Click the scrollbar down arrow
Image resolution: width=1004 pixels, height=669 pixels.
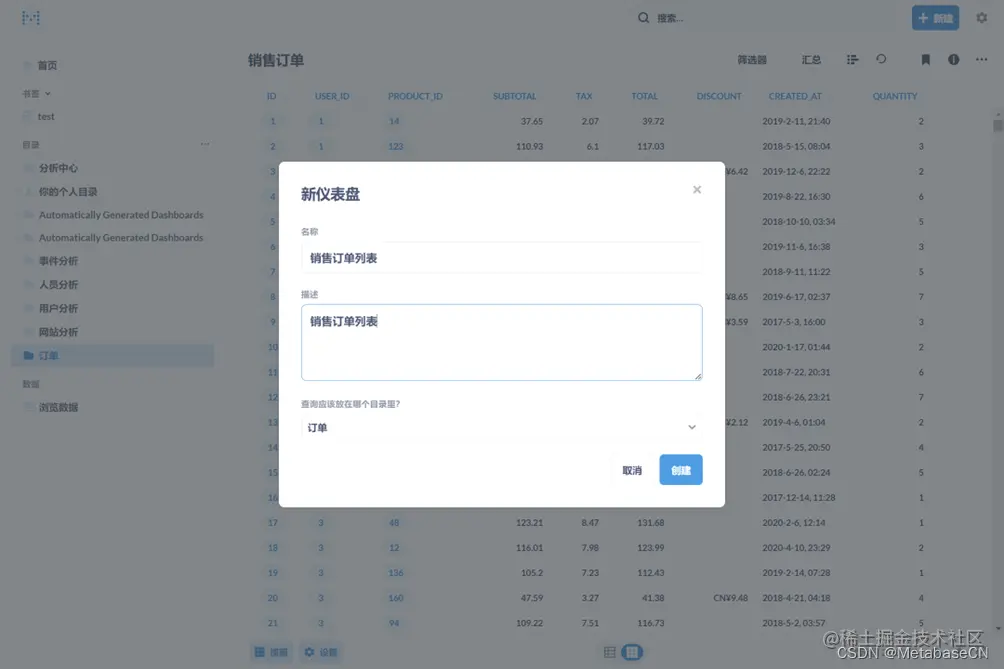pyautogui.click(x=998, y=629)
